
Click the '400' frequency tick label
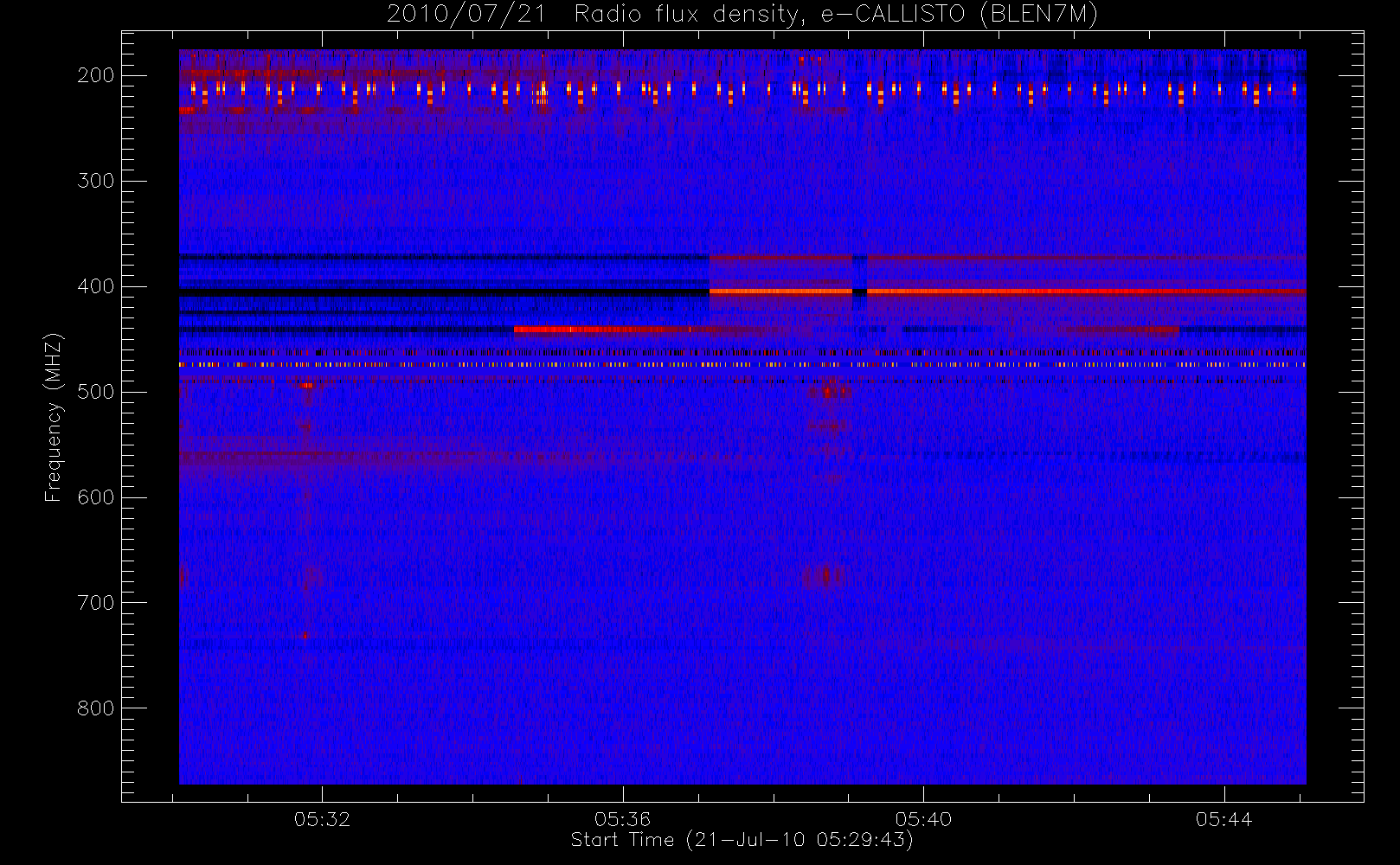pos(96,286)
